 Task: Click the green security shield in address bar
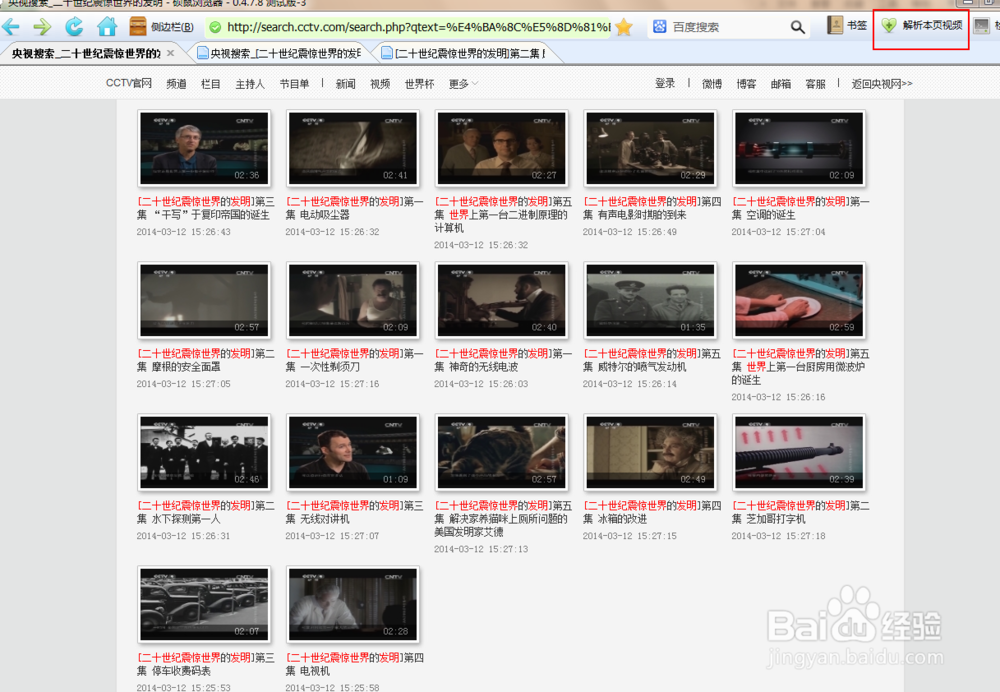click(x=216, y=27)
